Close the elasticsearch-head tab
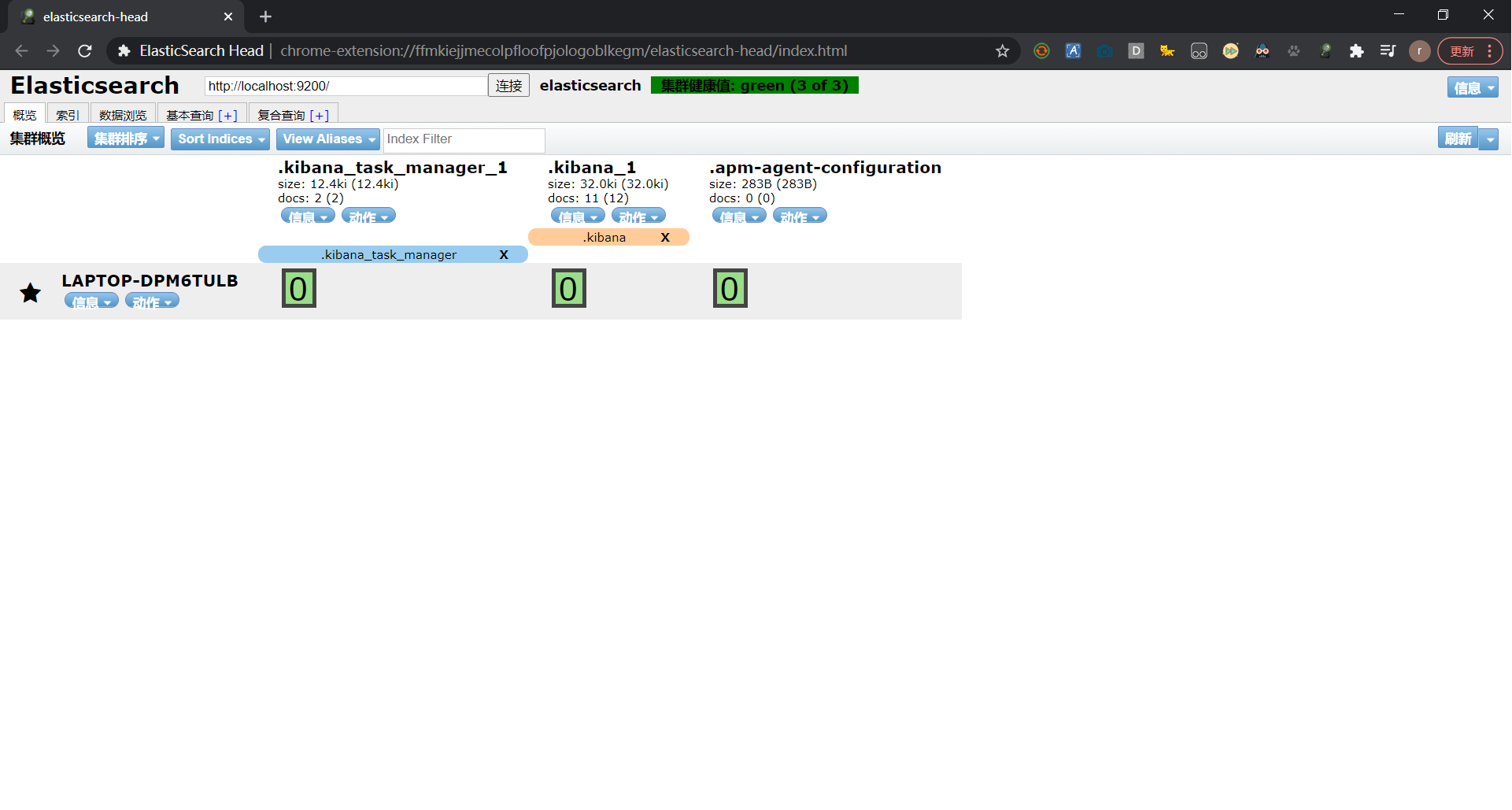Image resolution: width=1512 pixels, height=810 pixels. pos(228,17)
